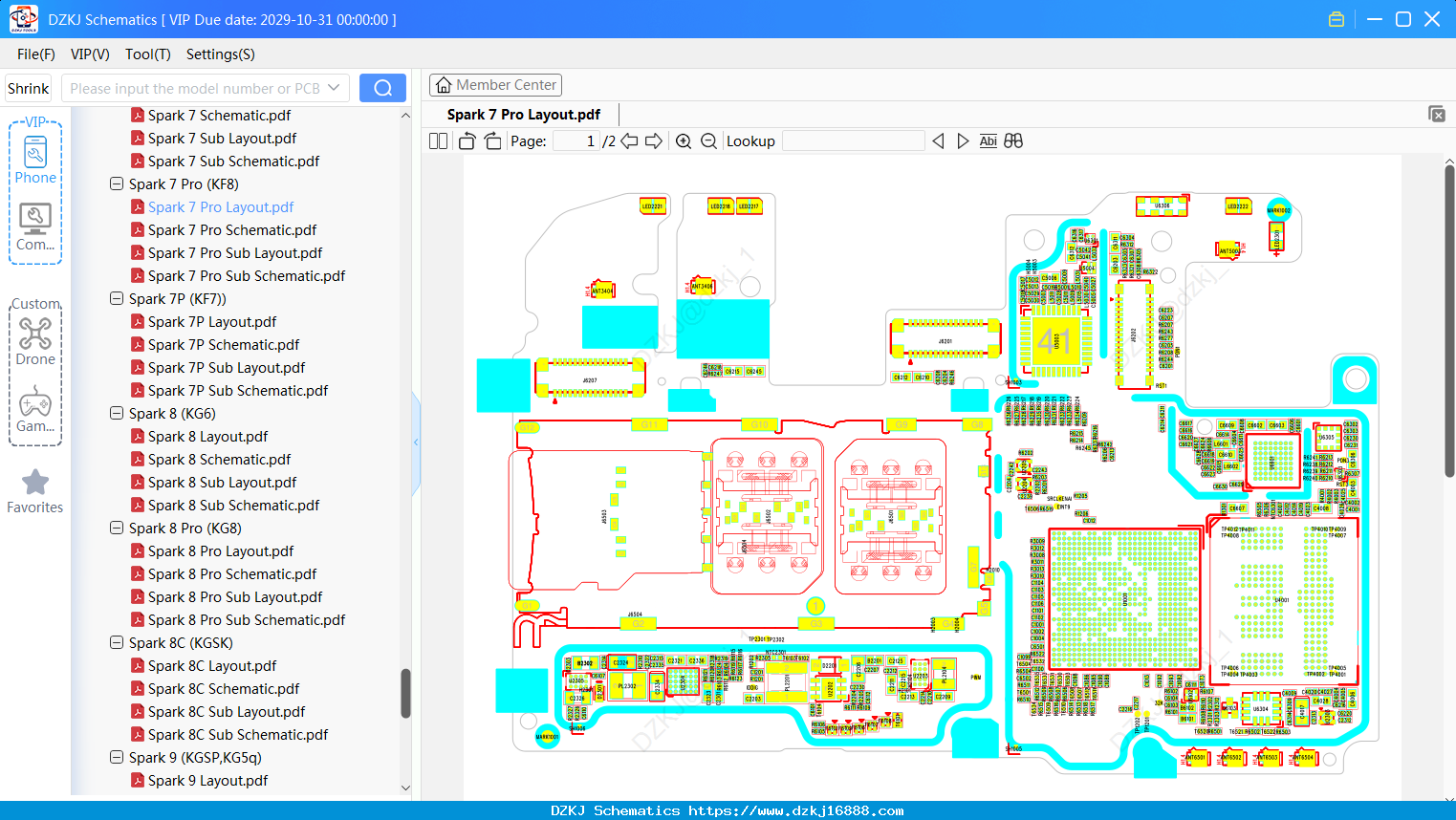Open Spark 7P Layout.pdf

coord(212,322)
